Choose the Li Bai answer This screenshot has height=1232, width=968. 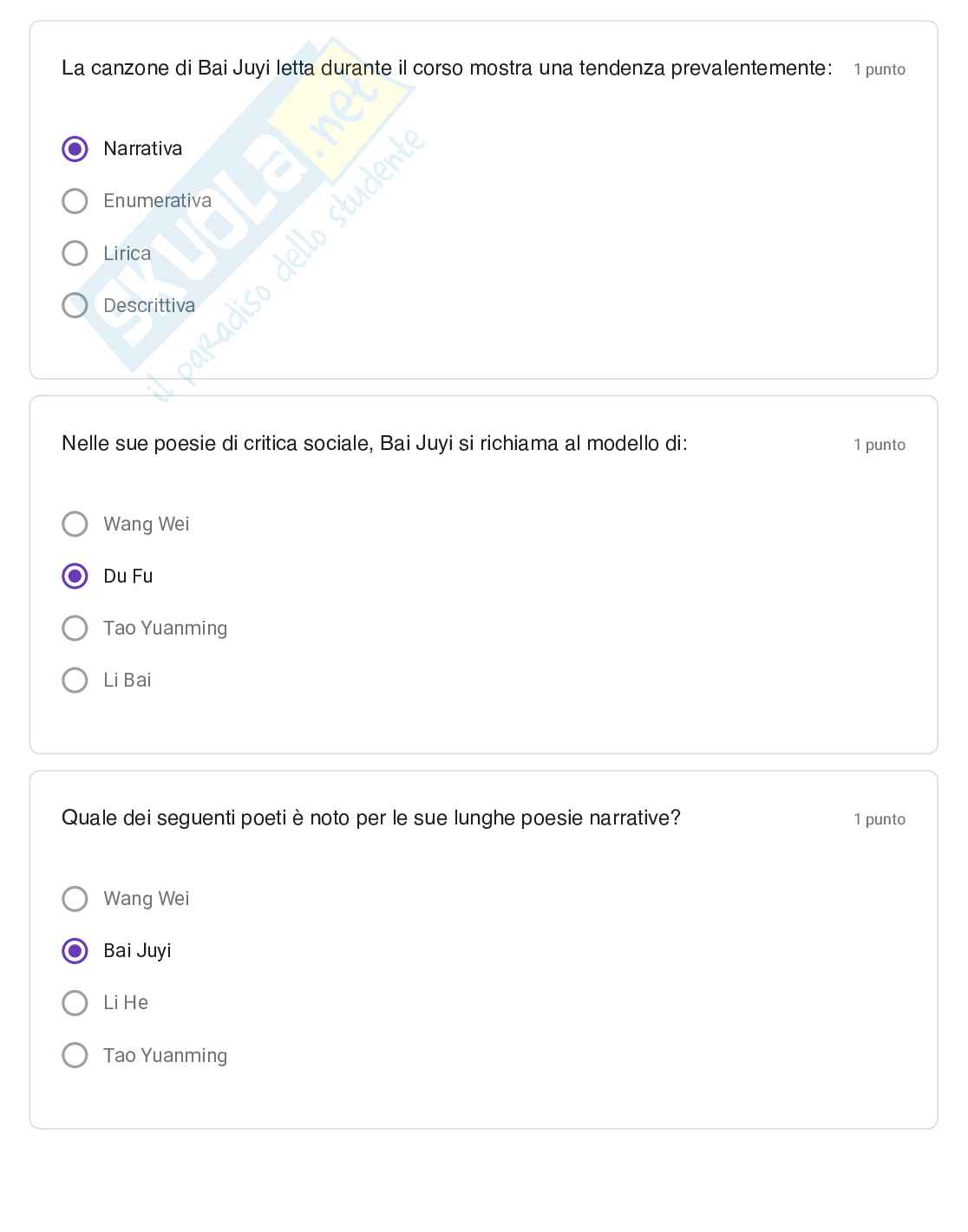pyautogui.click(x=75, y=680)
